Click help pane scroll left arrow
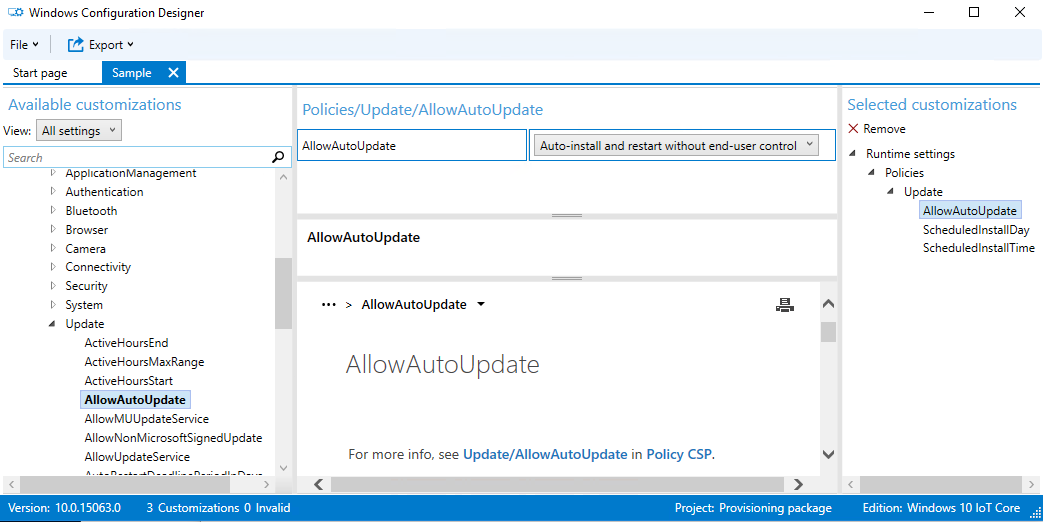This screenshot has width=1043, height=522. click(x=319, y=484)
